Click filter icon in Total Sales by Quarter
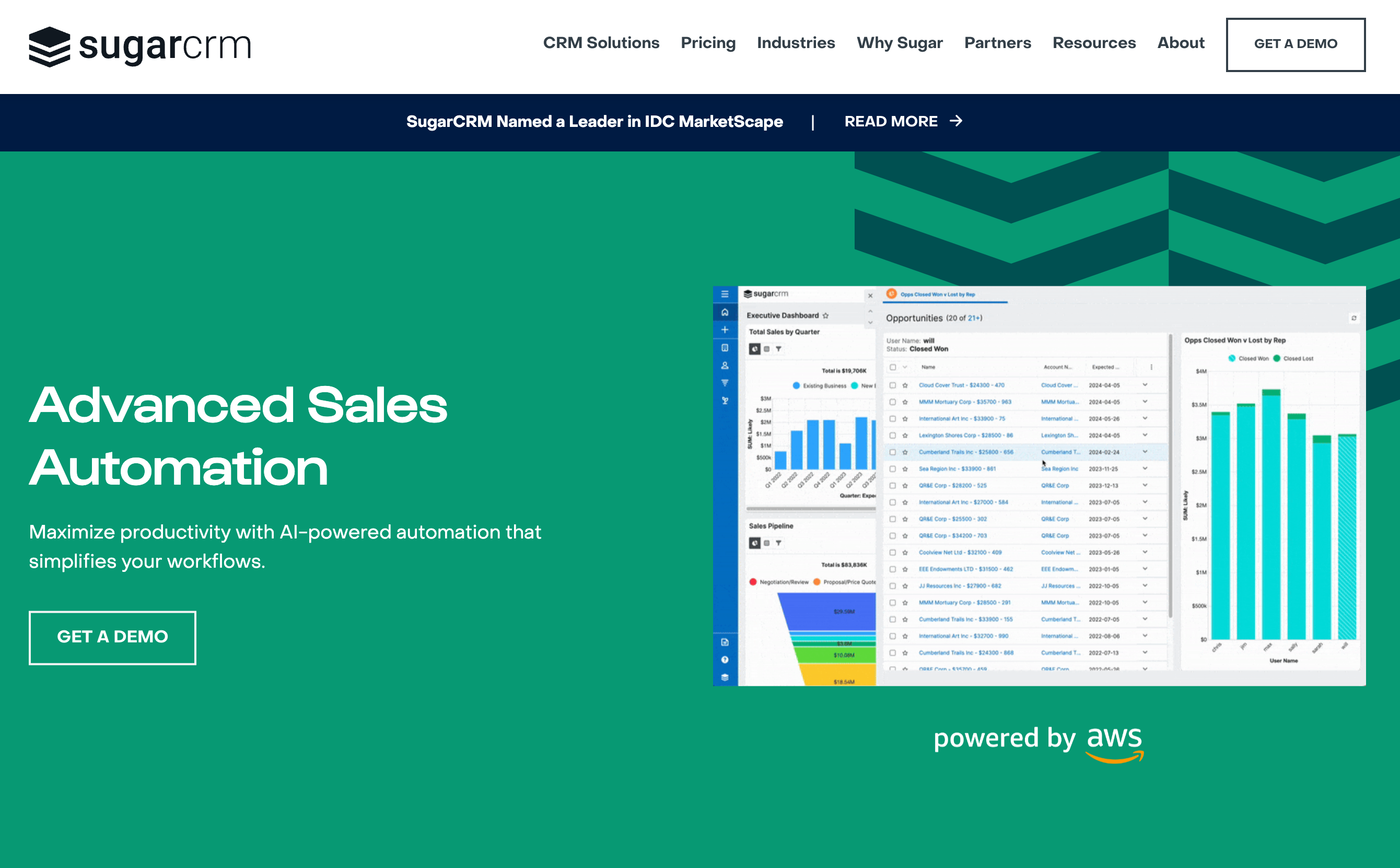Screen dimensions: 1400x868 coord(779,349)
